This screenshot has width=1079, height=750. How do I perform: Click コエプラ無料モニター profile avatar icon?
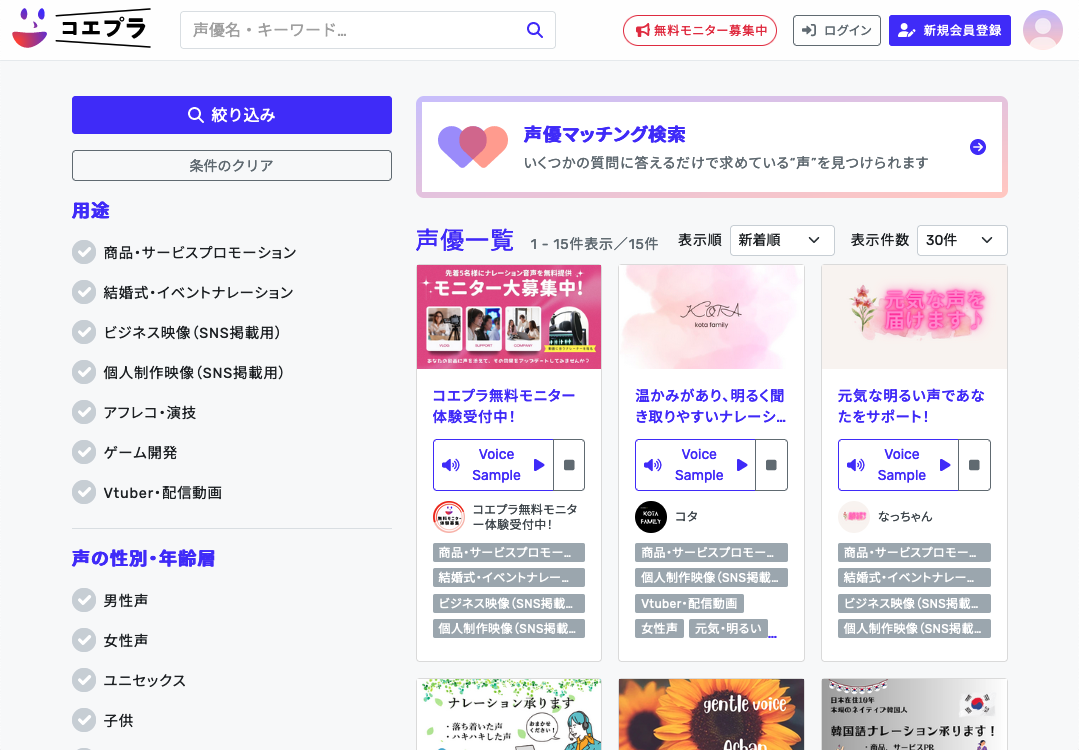(x=449, y=517)
